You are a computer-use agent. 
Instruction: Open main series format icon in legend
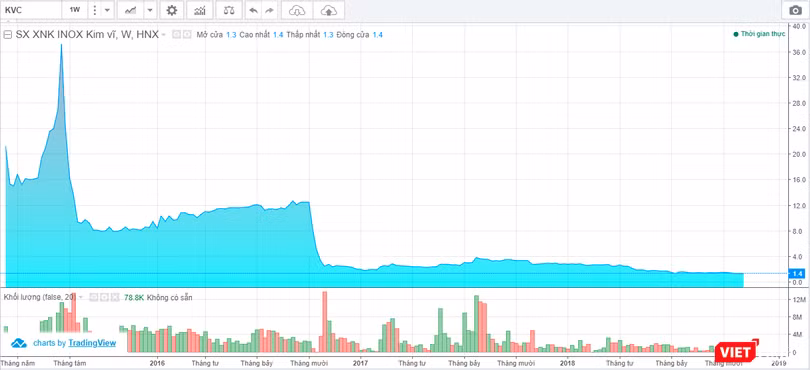187,35
